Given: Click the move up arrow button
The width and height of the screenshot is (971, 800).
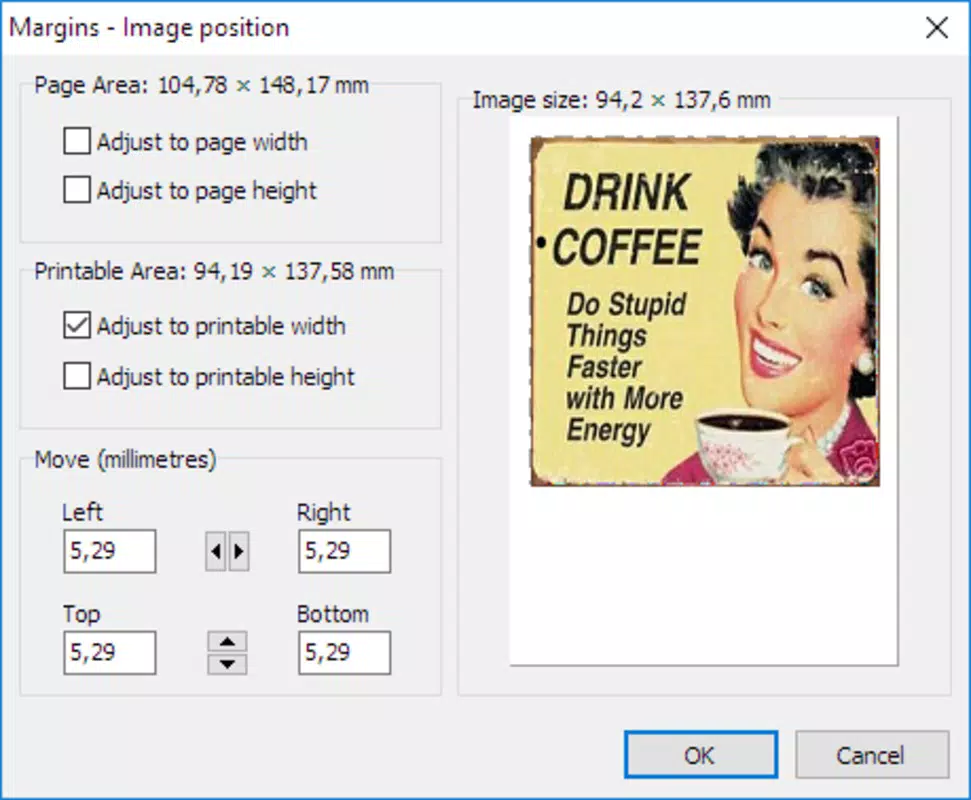Looking at the screenshot, I should point(227,641).
